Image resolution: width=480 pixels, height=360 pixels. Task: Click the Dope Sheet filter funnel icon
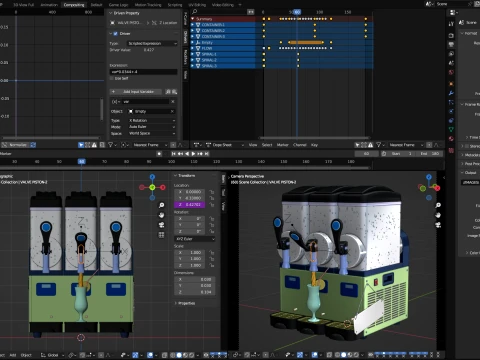pyautogui.click(x=378, y=145)
